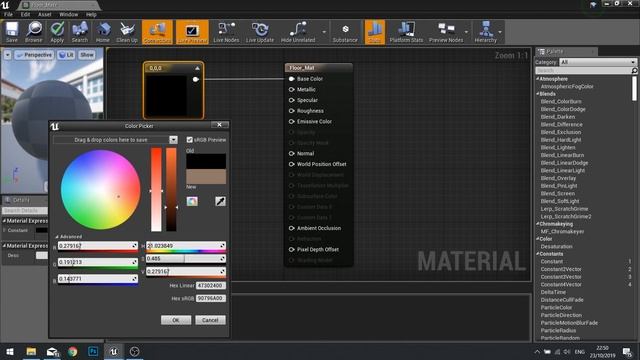Image resolution: width=640 pixels, height=360 pixels.
Task: Click the Ambient Occlusion input pin
Action: [x=291, y=228]
